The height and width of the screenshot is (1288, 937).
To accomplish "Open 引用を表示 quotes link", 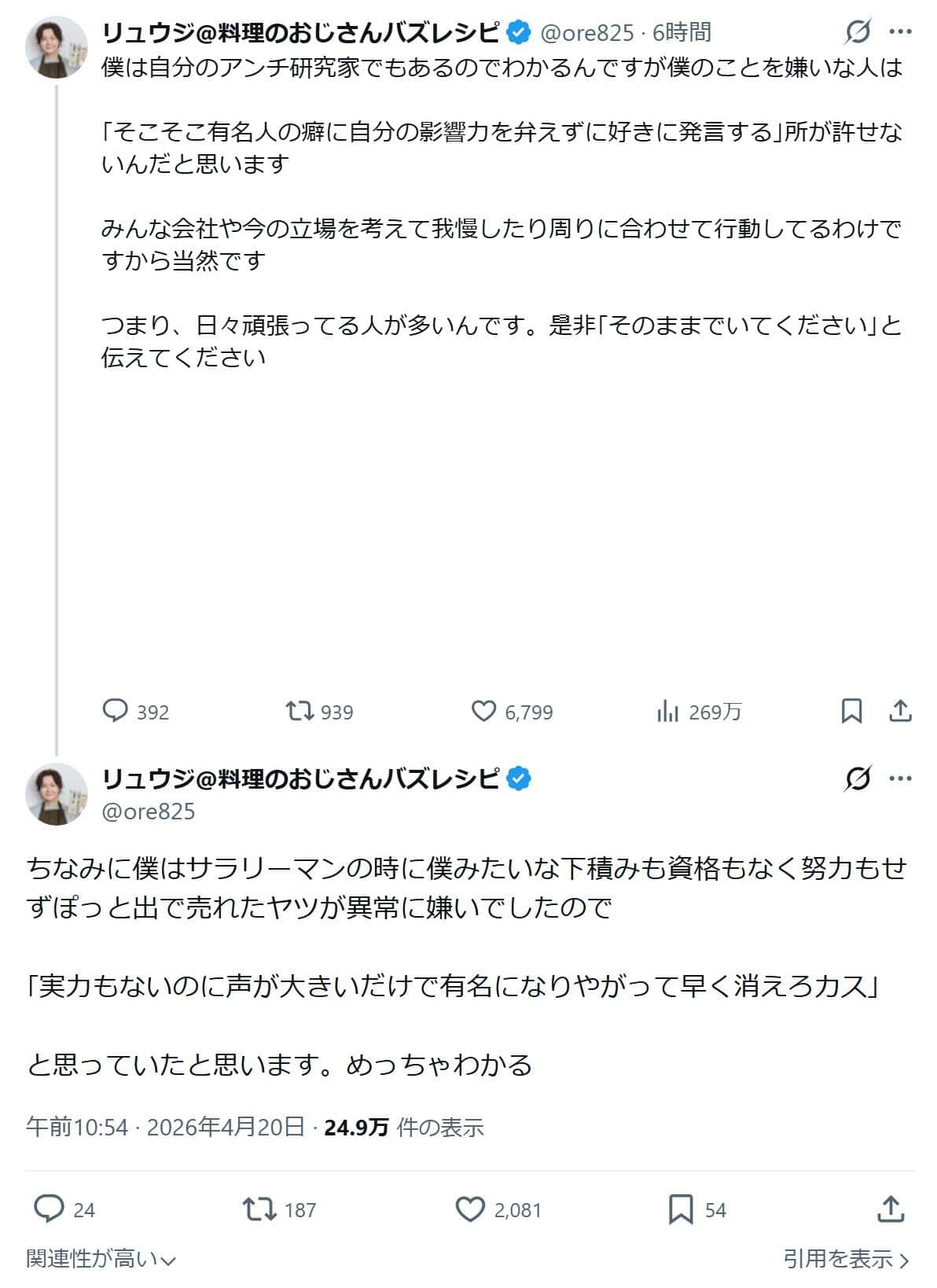I will click(846, 1259).
